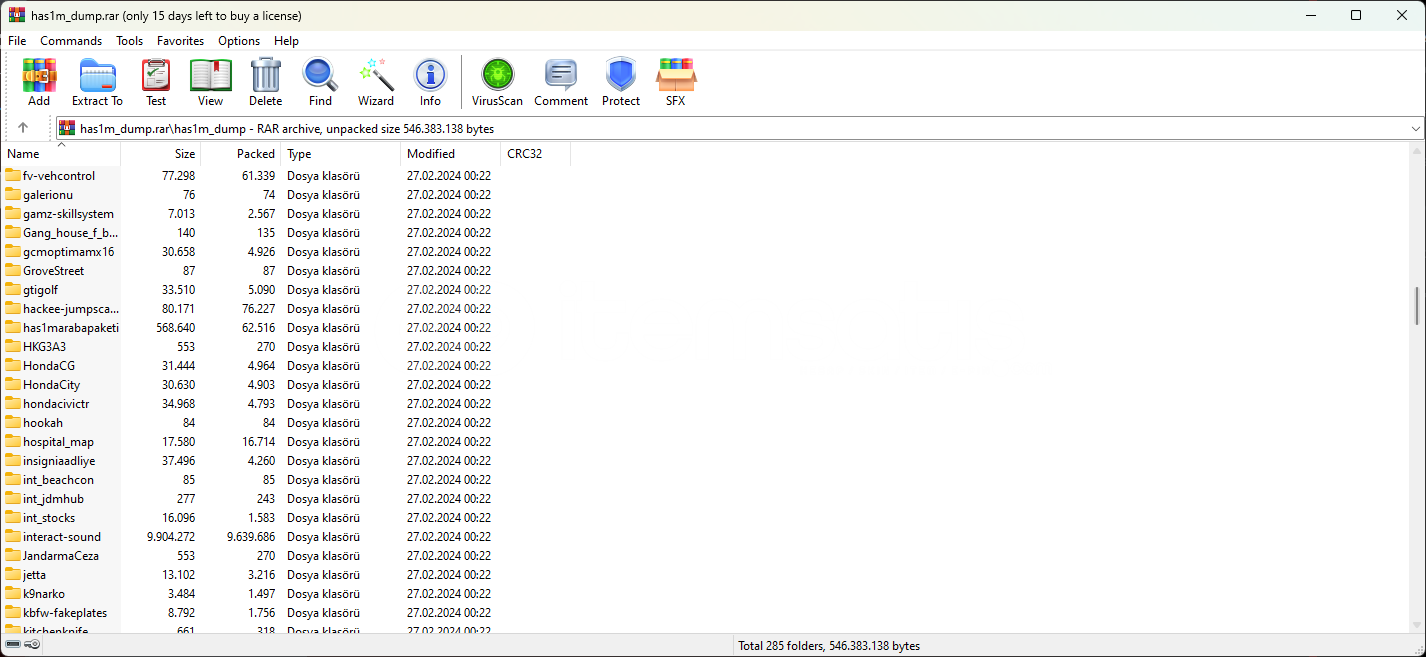The image size is (1426, 657).
Task: Click the View file toolbar icon
Action: tap(210, 80)
